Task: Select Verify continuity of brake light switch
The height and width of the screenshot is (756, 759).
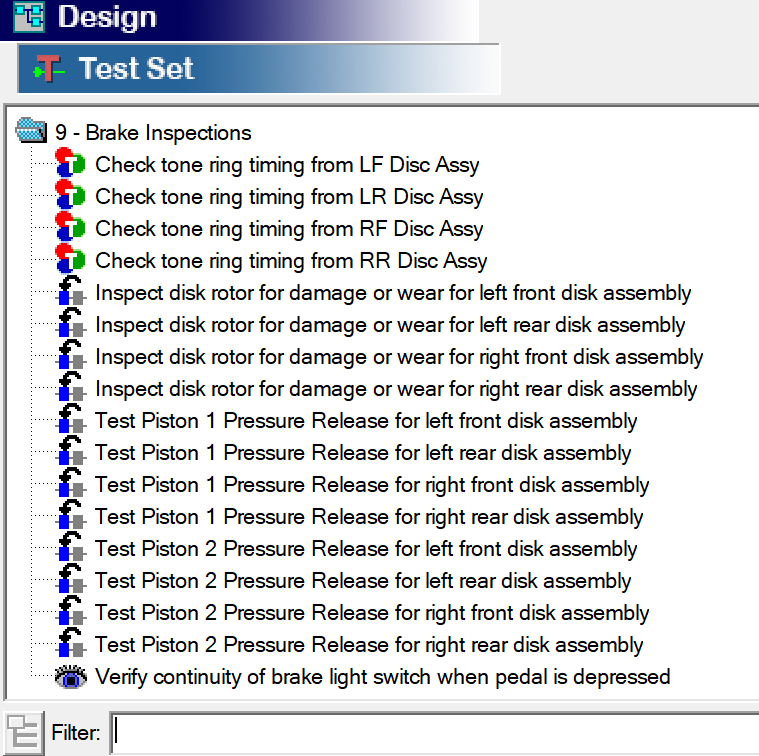Action: pyautogui.click(x=382, y=677)
